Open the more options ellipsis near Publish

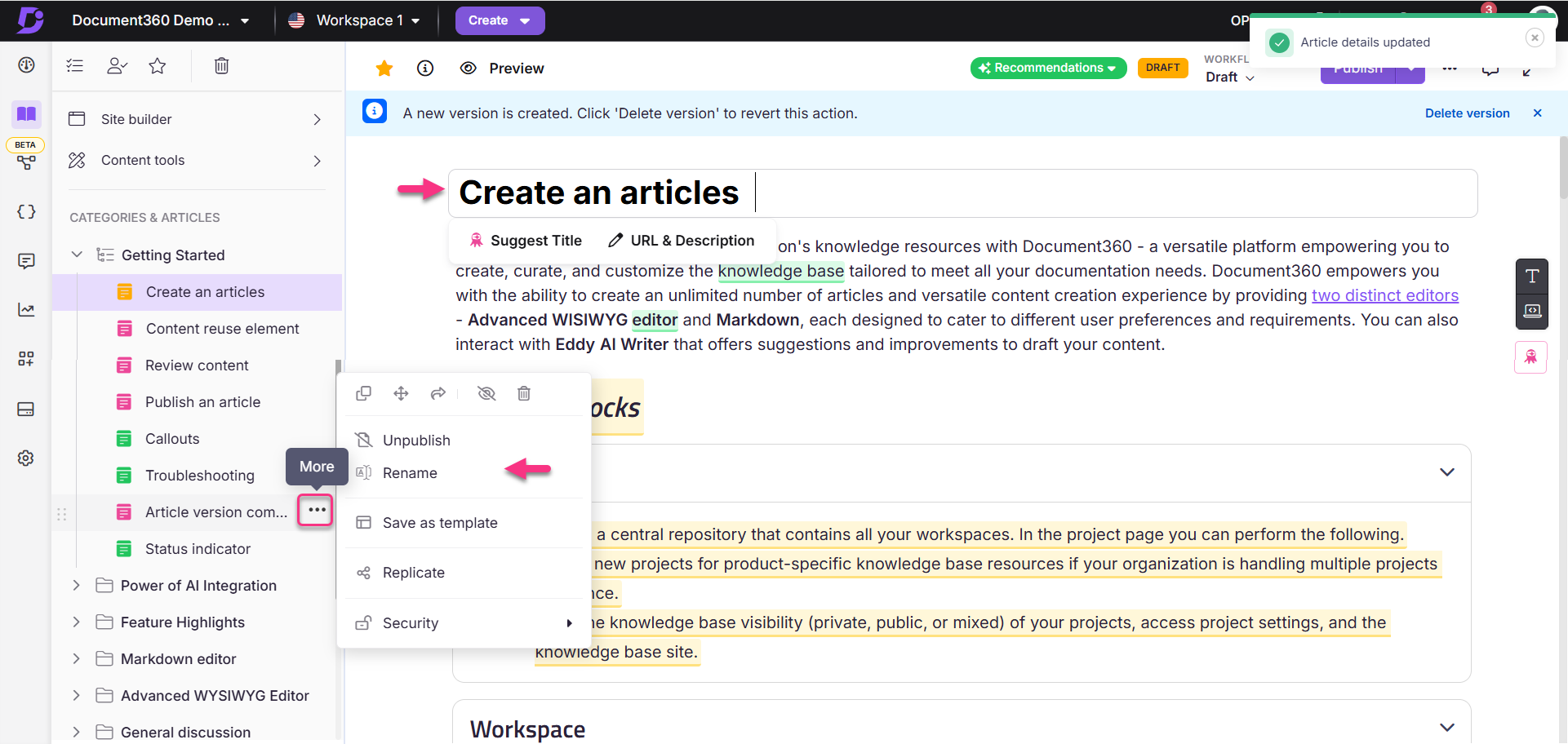pyautogui.click(x=1450, y=69)
